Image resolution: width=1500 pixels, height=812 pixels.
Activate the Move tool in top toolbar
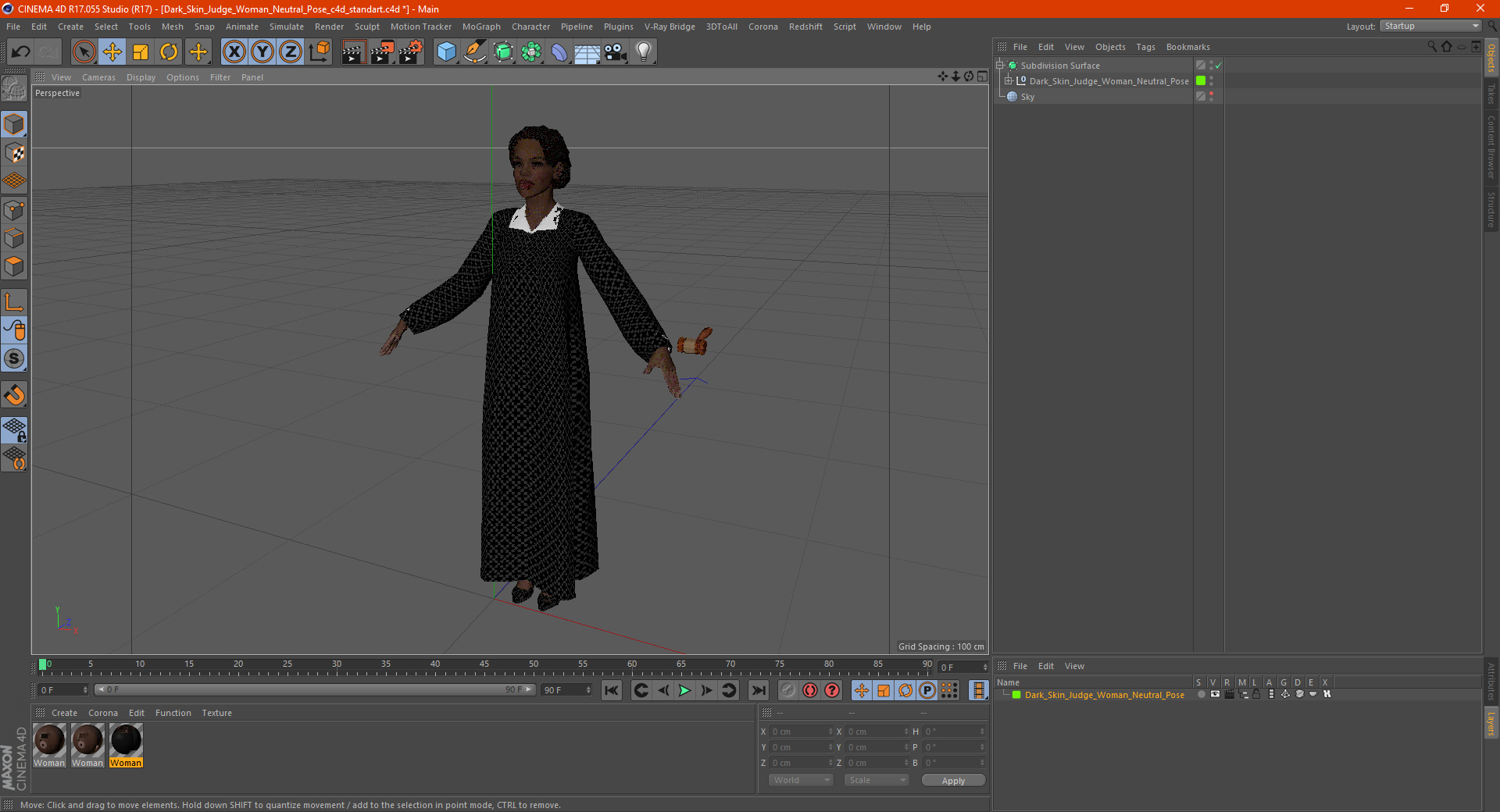coord(112,52)
